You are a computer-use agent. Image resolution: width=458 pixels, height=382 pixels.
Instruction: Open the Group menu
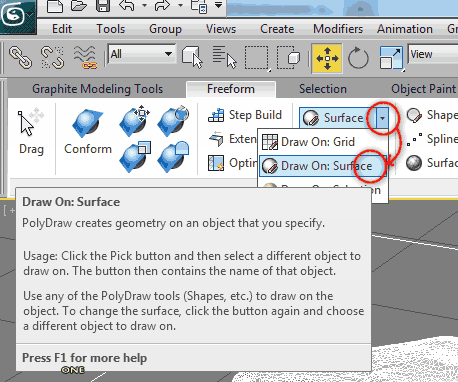click(x=165, y=29)
